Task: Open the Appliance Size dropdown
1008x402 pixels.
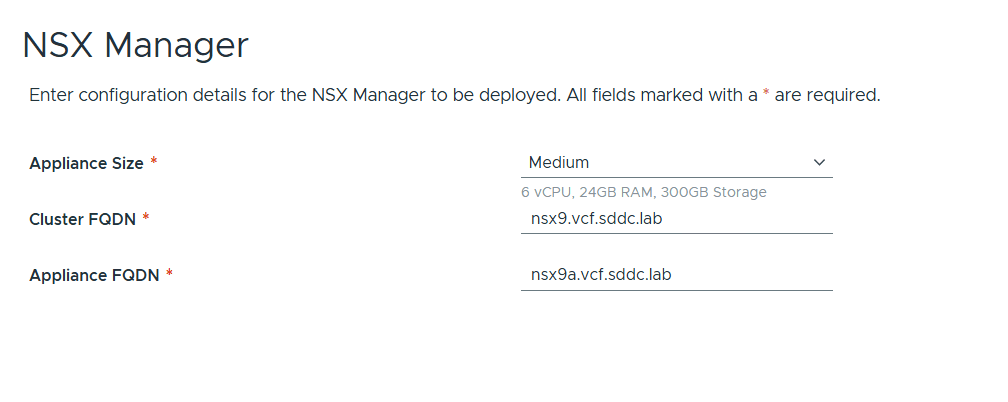Action: 676,162
